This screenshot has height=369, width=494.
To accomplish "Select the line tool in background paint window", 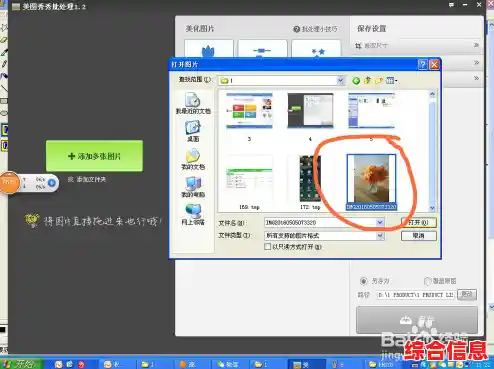I will tap(4, 88).
